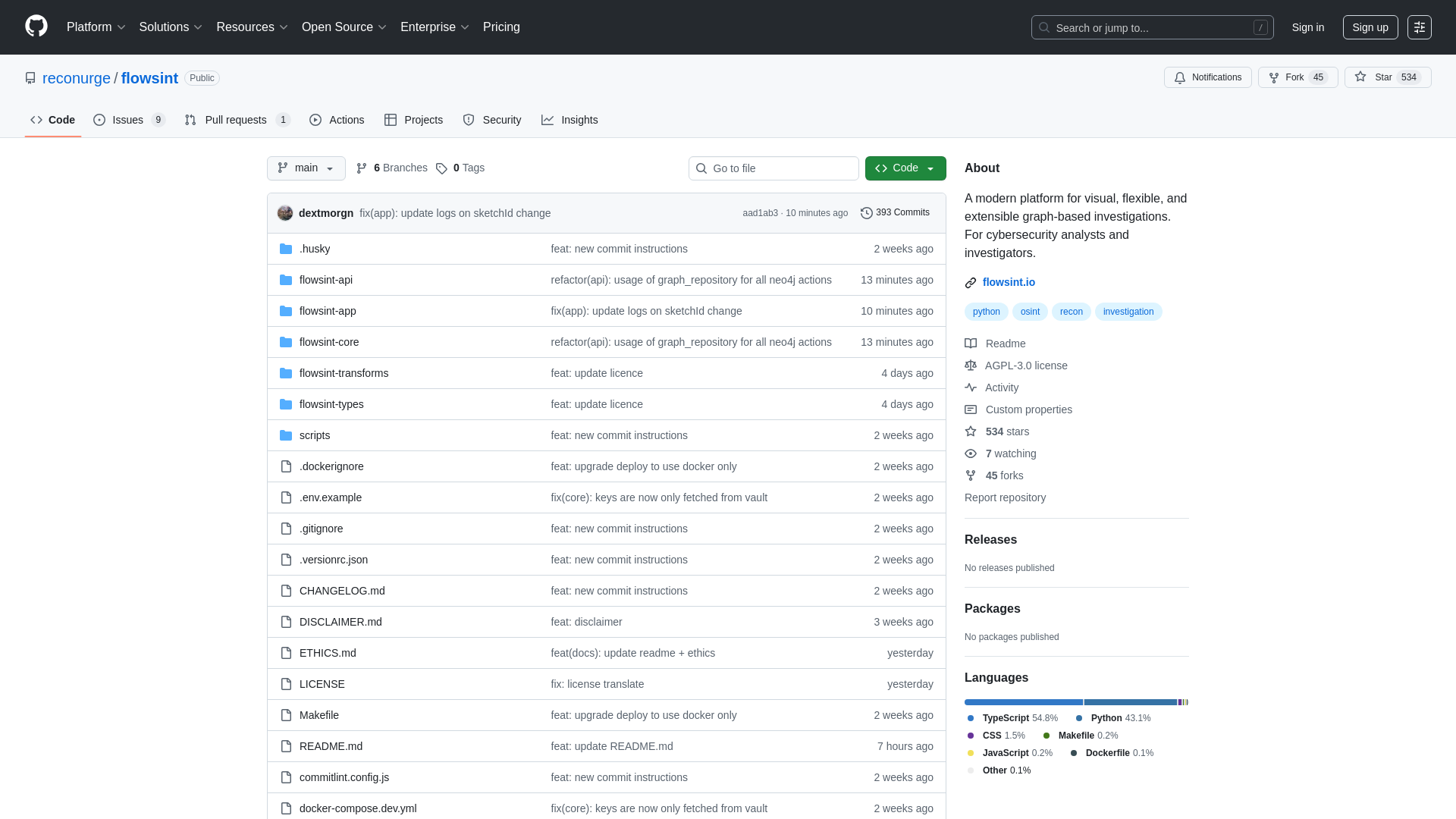Open the Insights tab
The image size is (1456, 819).
point(570,120)
